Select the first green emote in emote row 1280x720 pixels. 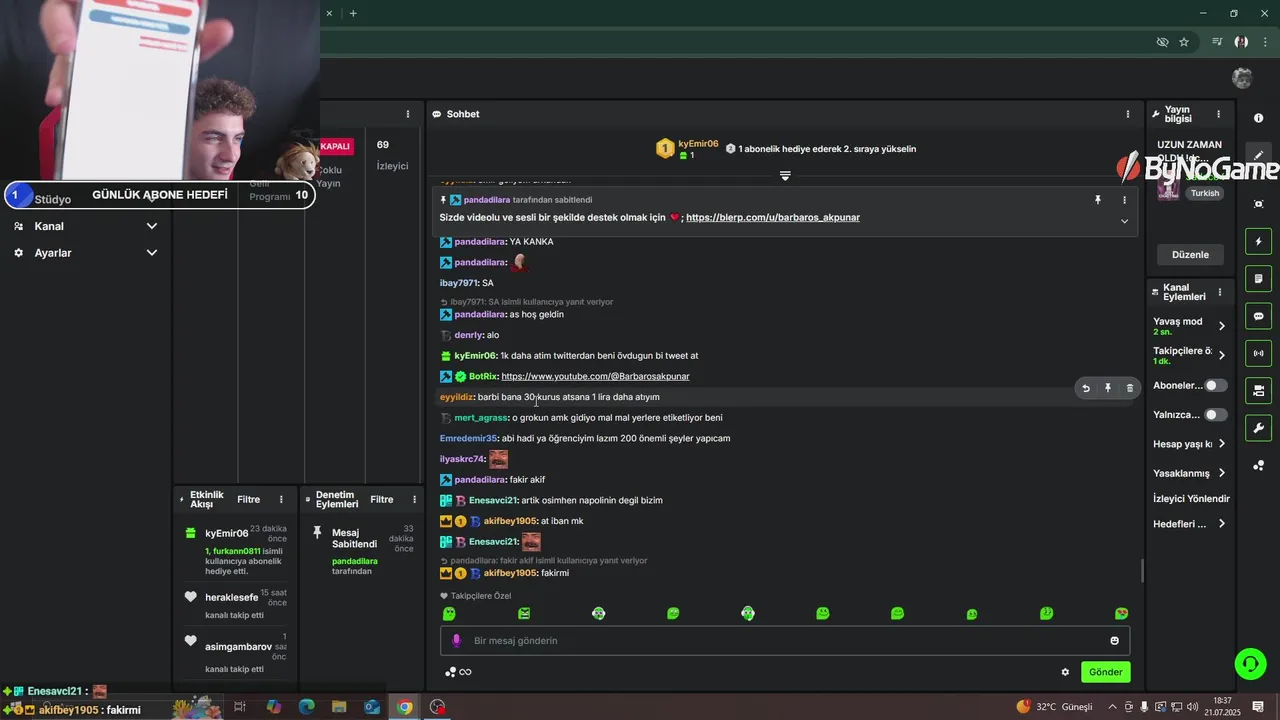[449, 614]
